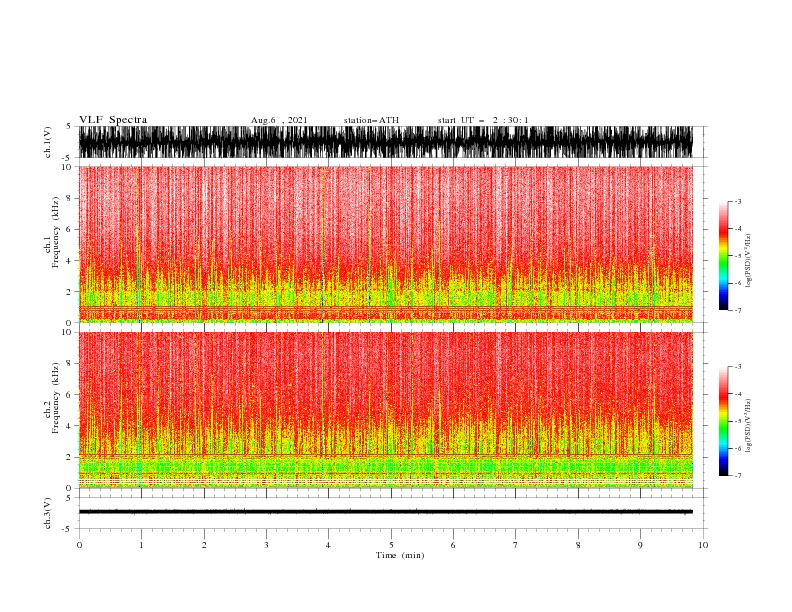Click the 'station=ATH' label
The image size is (792, 612).
[x=371, y=120]
